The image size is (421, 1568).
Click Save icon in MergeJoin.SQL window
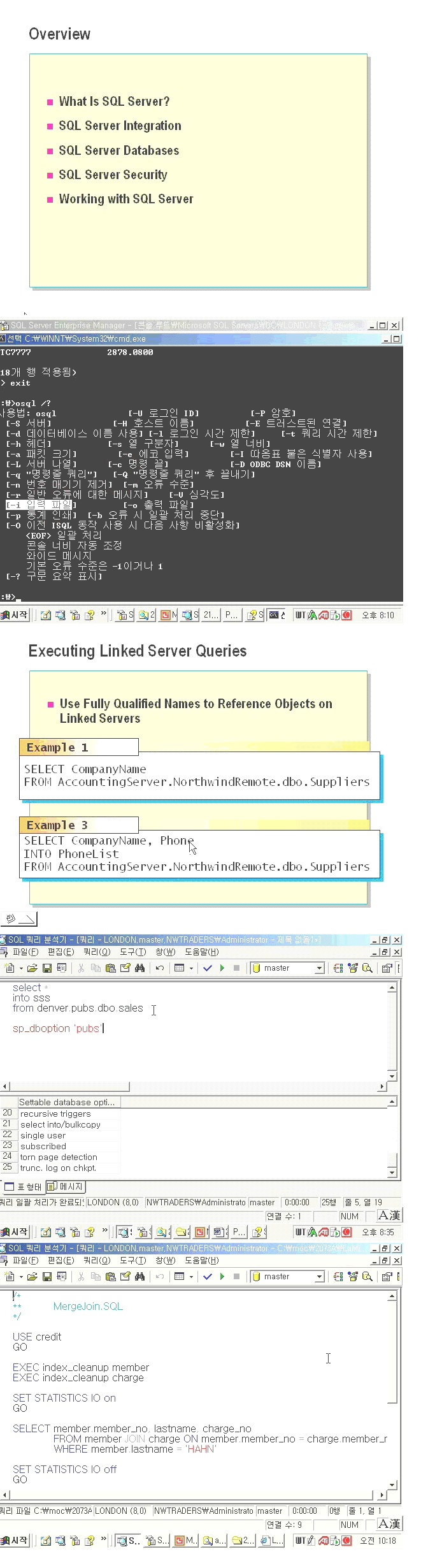coord(46,1277)
